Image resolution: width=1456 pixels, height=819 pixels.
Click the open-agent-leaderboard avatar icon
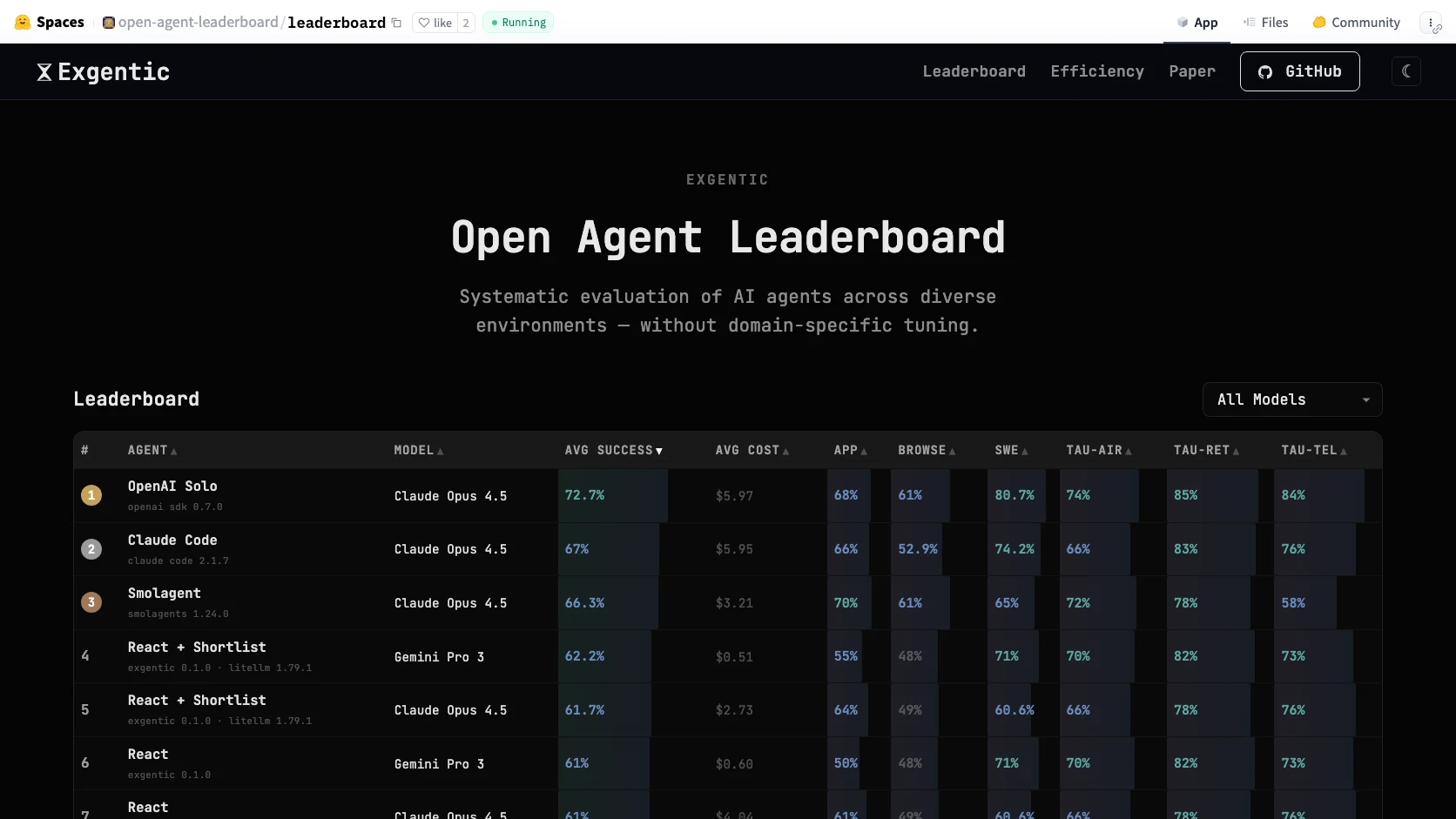point(109,23)
